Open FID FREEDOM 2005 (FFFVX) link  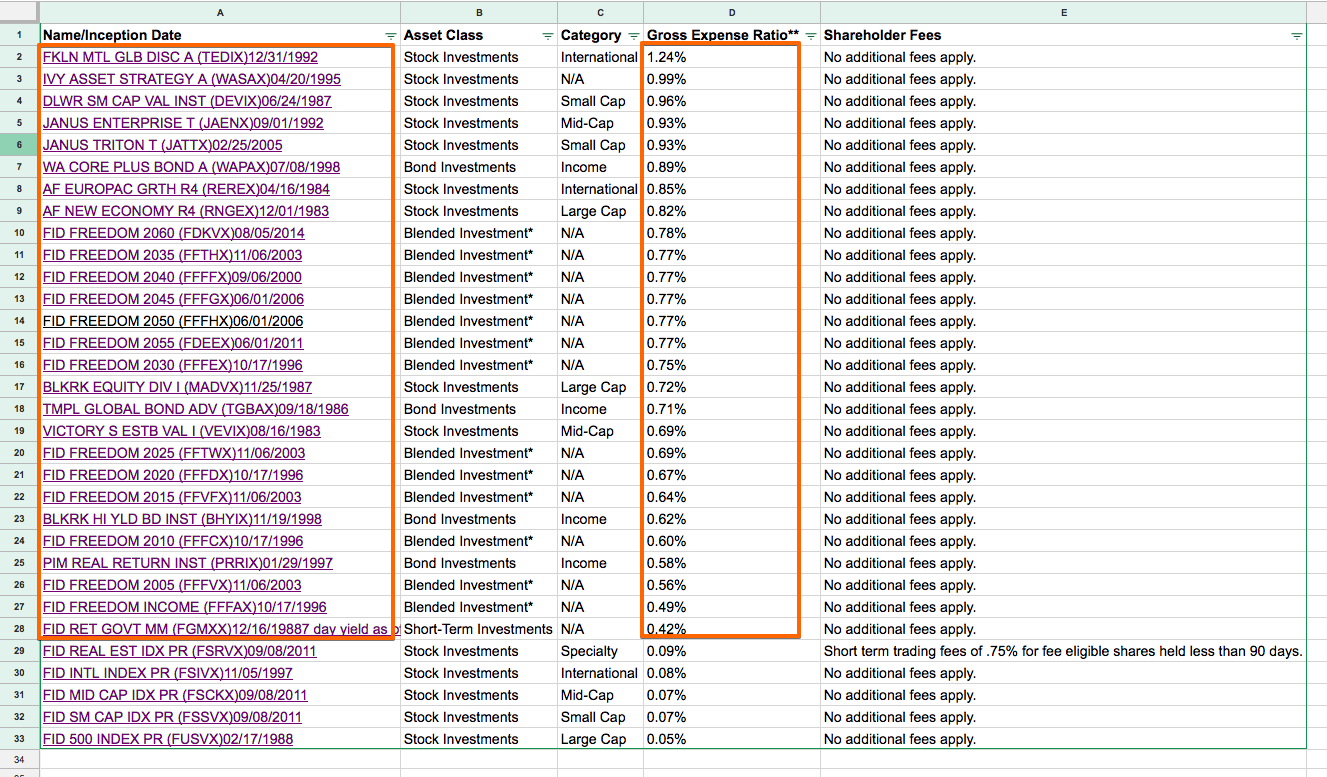[172, 585]
